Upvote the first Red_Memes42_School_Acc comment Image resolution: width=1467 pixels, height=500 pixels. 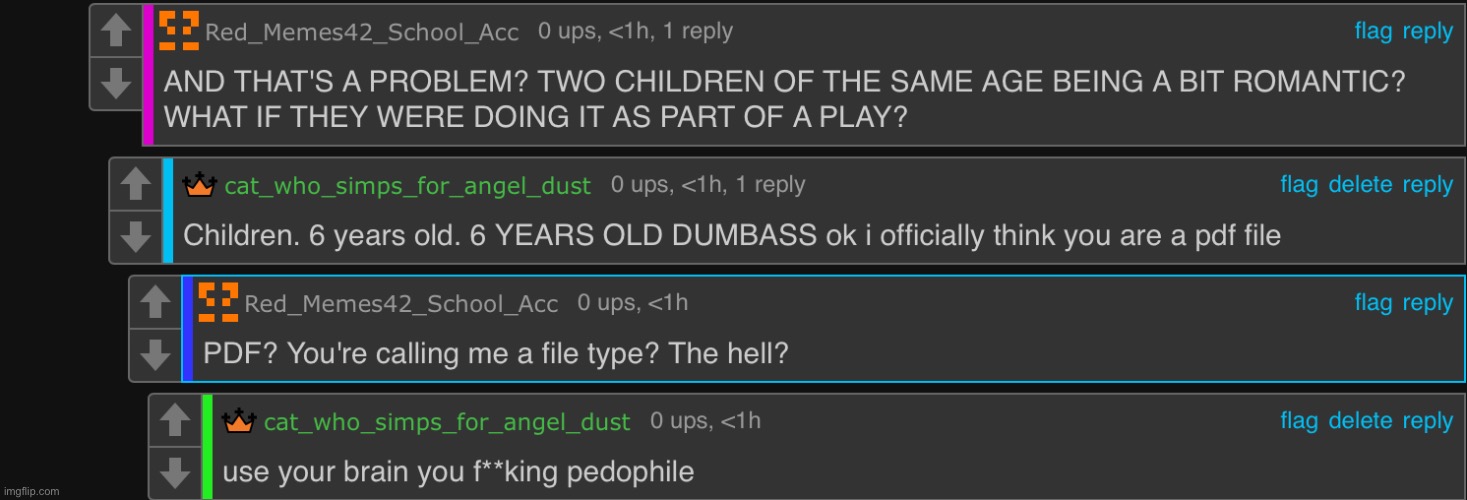pyautogui.click(x=116, y=32)
